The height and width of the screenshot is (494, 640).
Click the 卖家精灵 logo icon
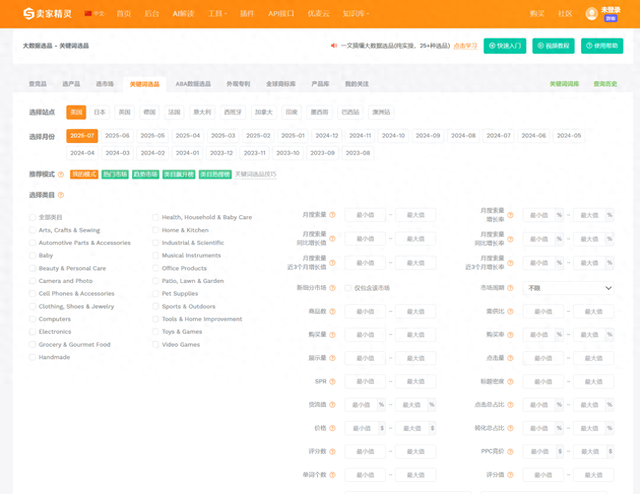pyautogui.click(x=29, y=13)
